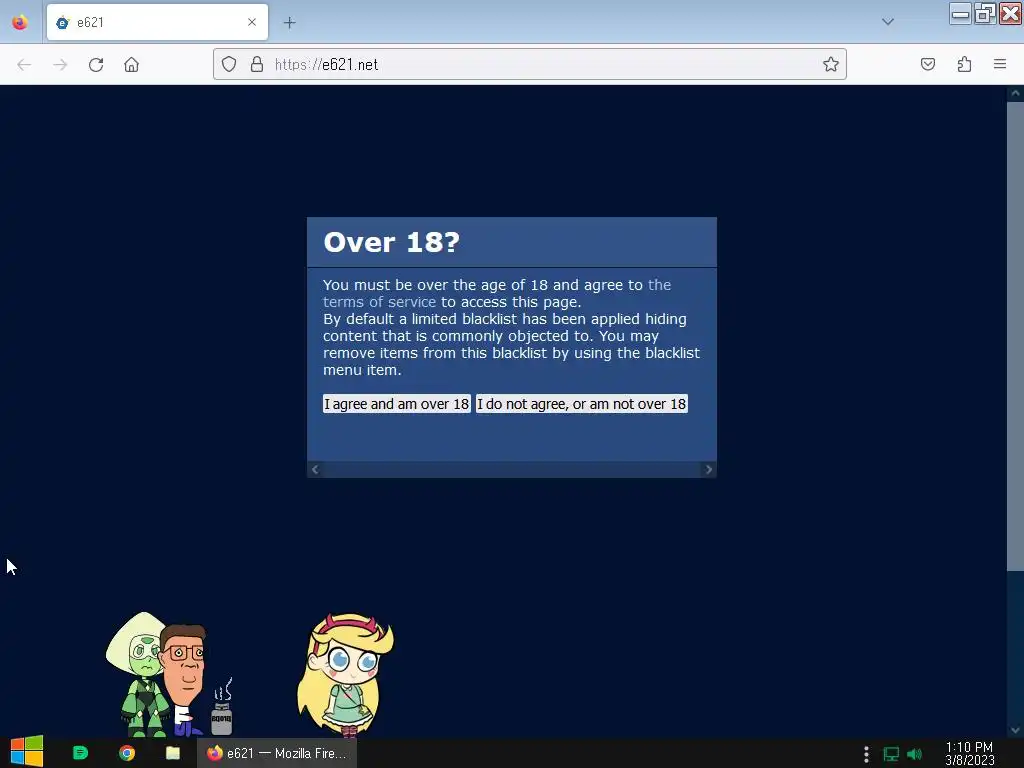Reload the current page
The height and width of the screenshot is (768, 1024).
(96, 65)
